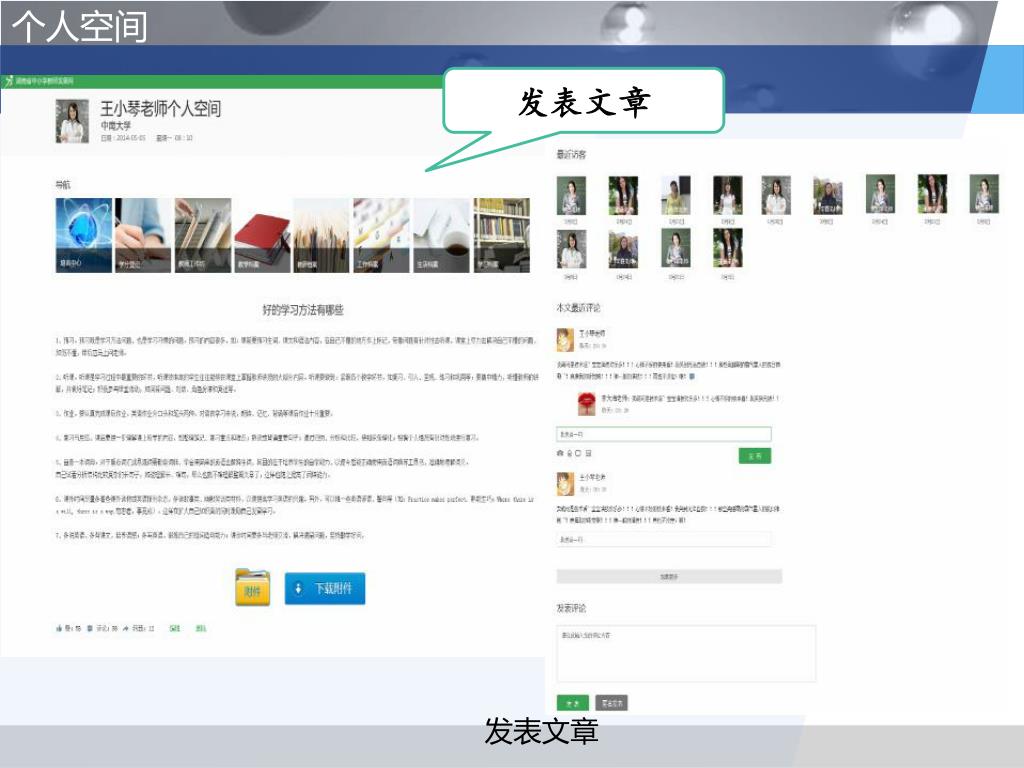Open the seventh visitor avatar in top row
The width and height of the screenshot is (1024, 768).
tap(880, 194)
